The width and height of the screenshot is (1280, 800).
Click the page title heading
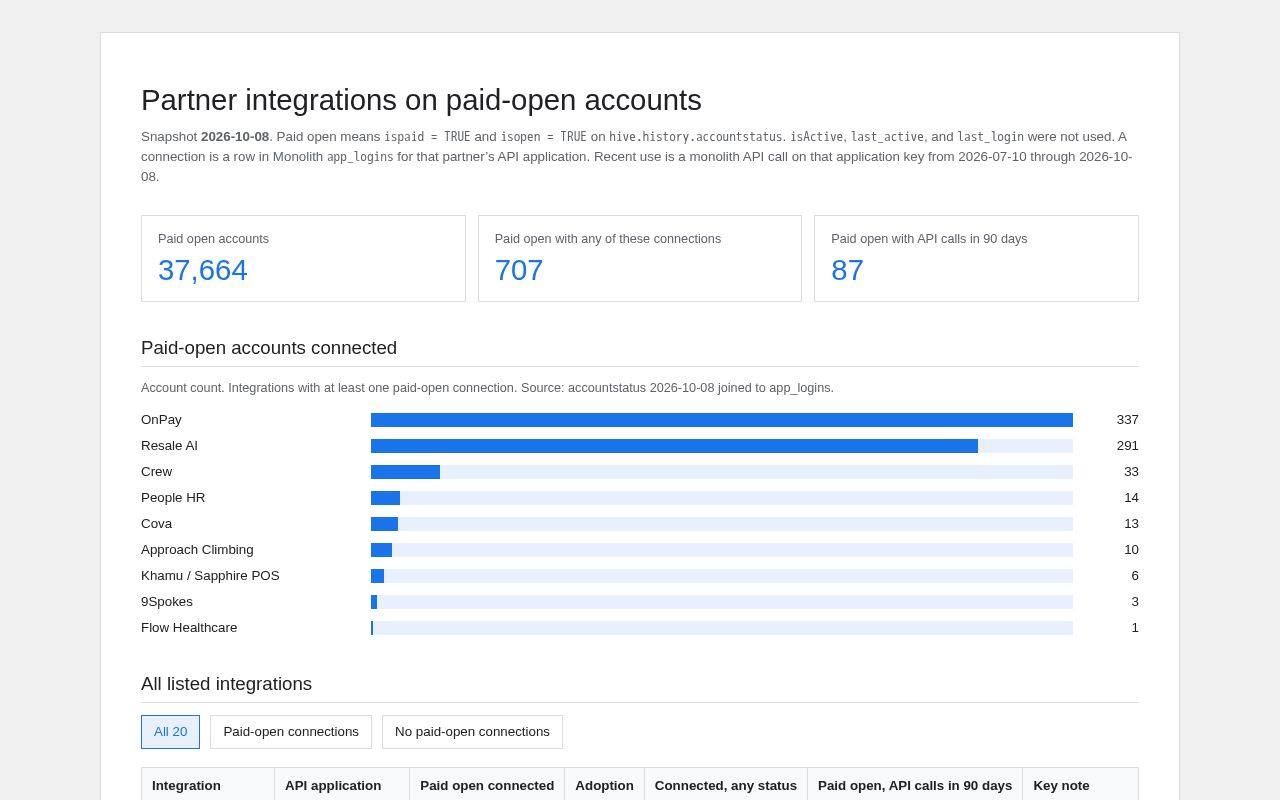pyautogui.click(x=421, y=100)
